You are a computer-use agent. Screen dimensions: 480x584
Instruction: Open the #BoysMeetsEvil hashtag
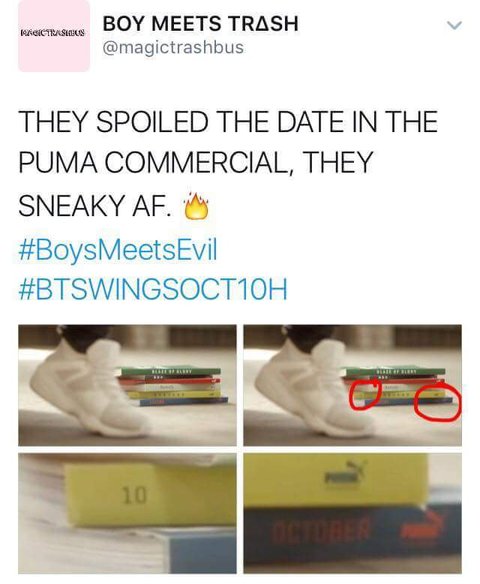[118, 250]
